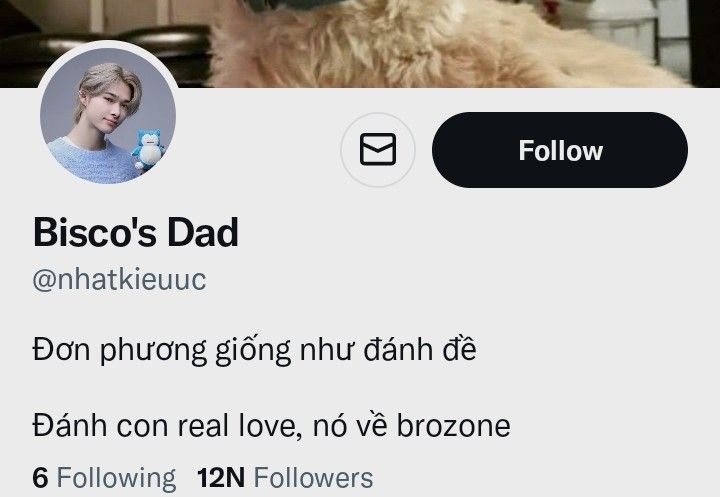View the fluffy cat header banner image
This screenshot has width=720, height=497.
click(360, 44)
